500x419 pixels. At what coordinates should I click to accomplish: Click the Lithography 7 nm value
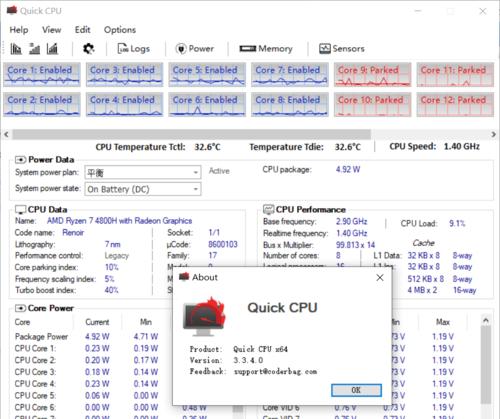click(x=112, y=244)
